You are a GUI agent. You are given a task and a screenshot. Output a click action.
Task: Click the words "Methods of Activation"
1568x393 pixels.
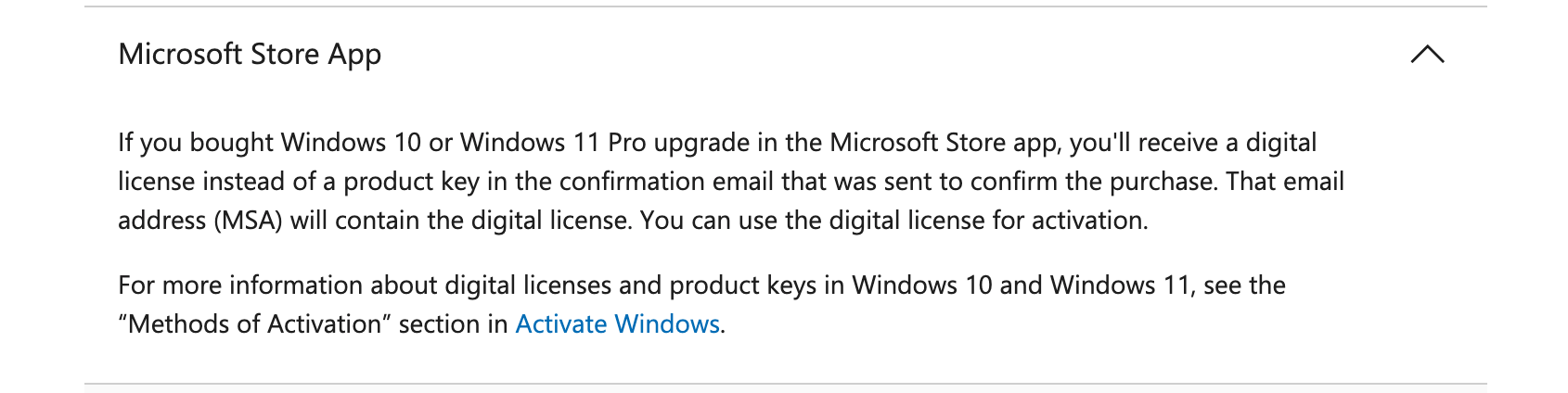255,324
